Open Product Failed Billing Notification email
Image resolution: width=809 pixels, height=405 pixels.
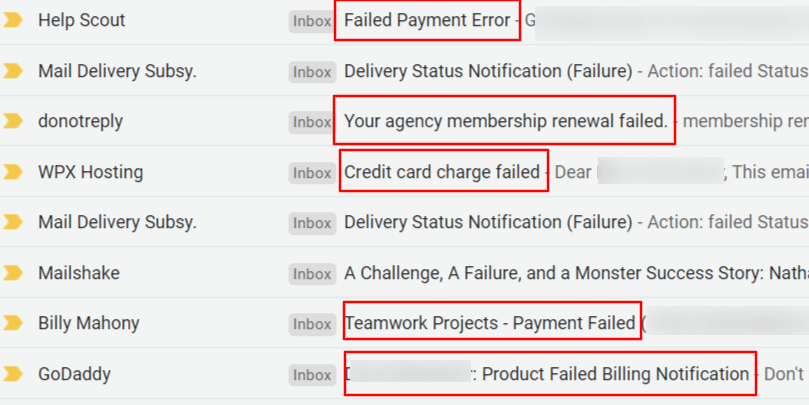(x=614, y=374)
